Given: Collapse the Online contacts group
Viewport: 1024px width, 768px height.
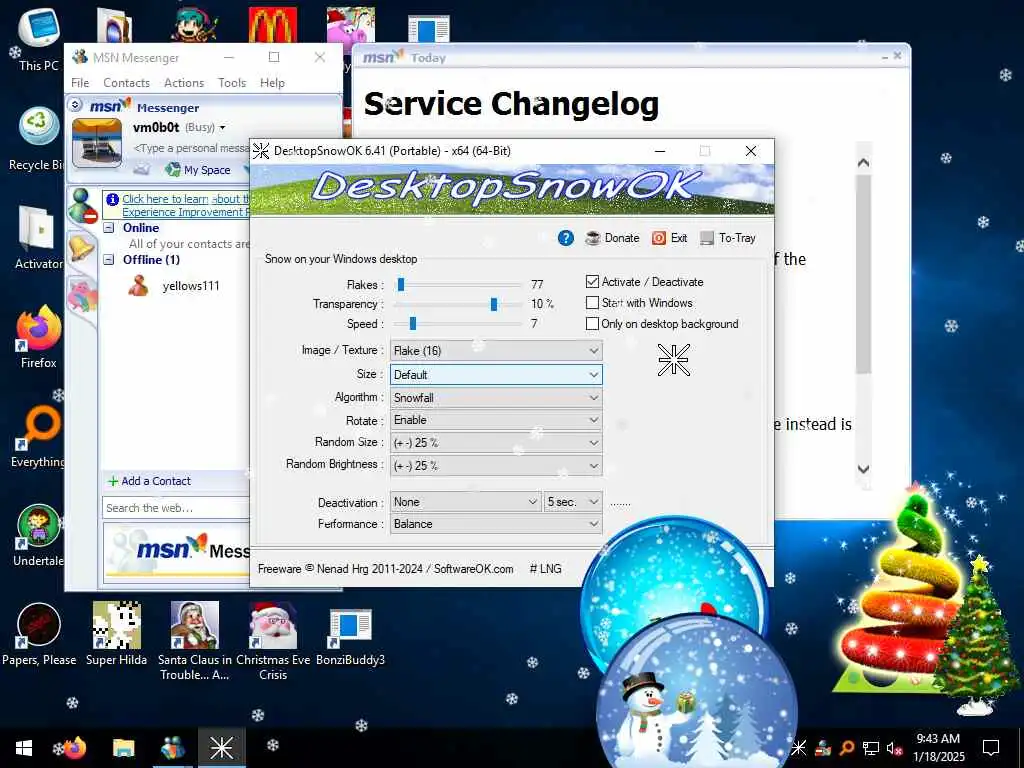Looking at the screenshot, I should [x=109, y=228].
